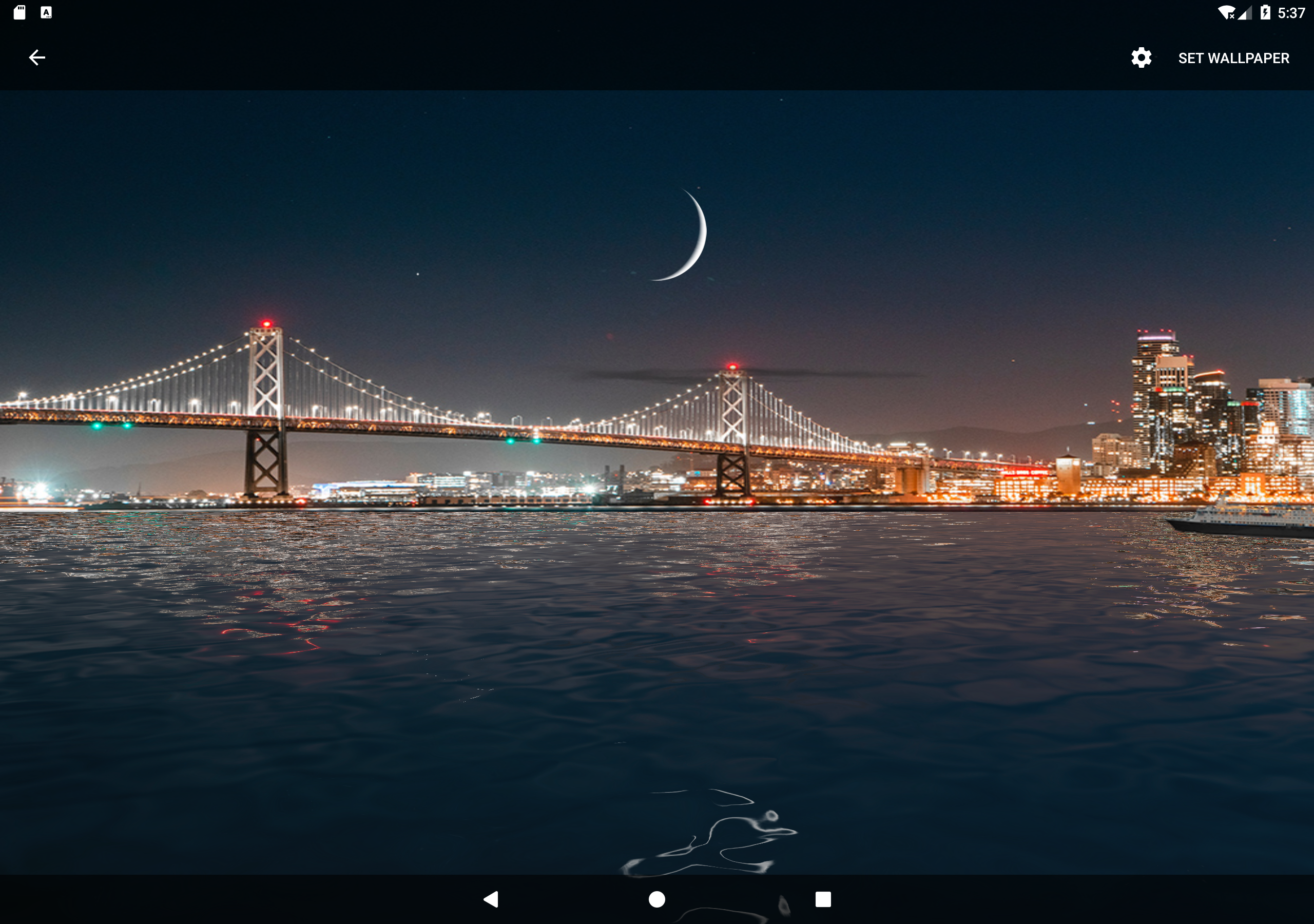
Task: Tap the 5:37 clock
Action: click(1291, 13)
